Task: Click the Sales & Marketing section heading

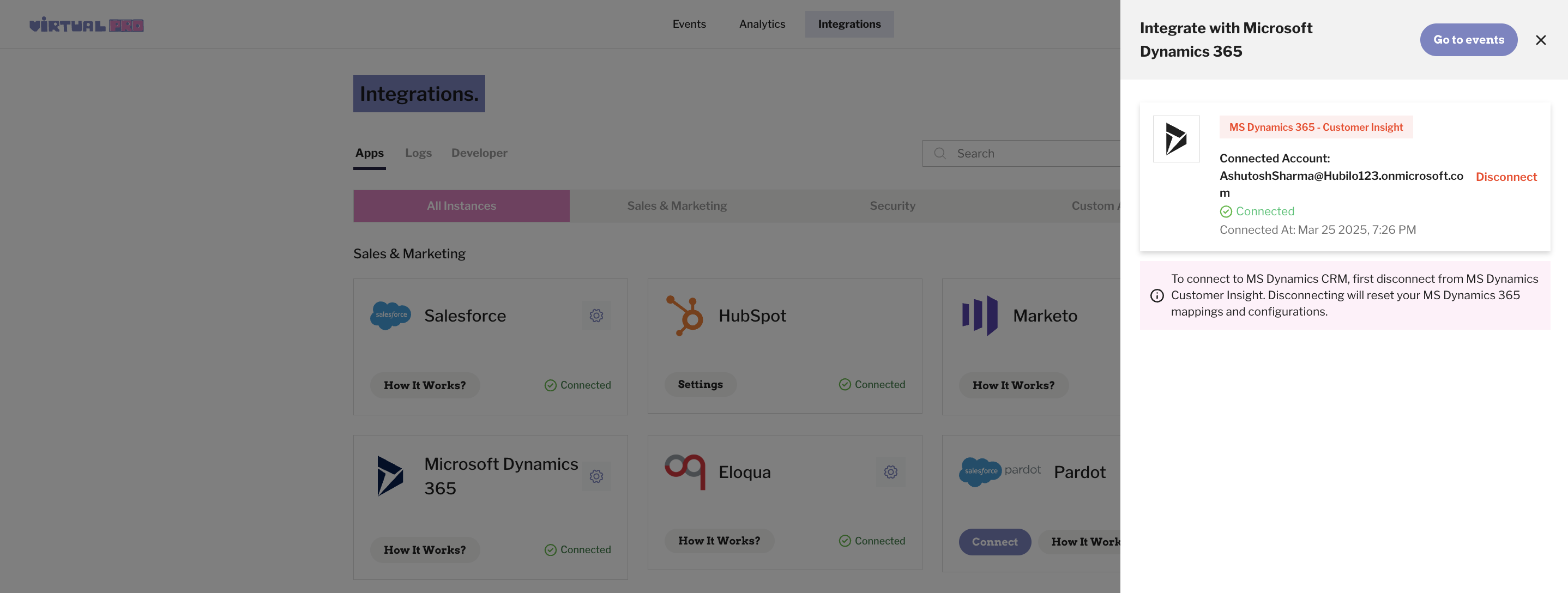Action: tap(409, 253)
